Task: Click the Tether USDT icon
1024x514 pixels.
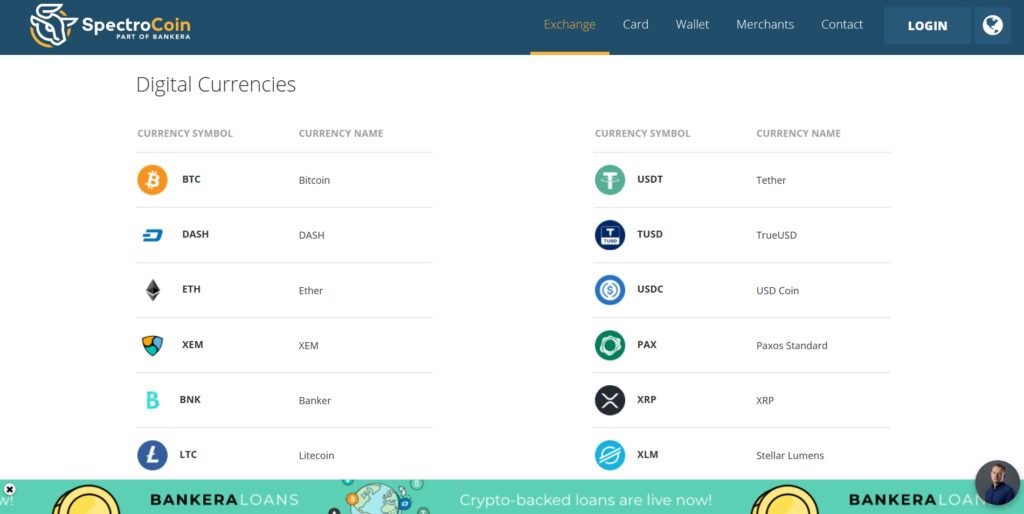Action: (x=610, y=180)
